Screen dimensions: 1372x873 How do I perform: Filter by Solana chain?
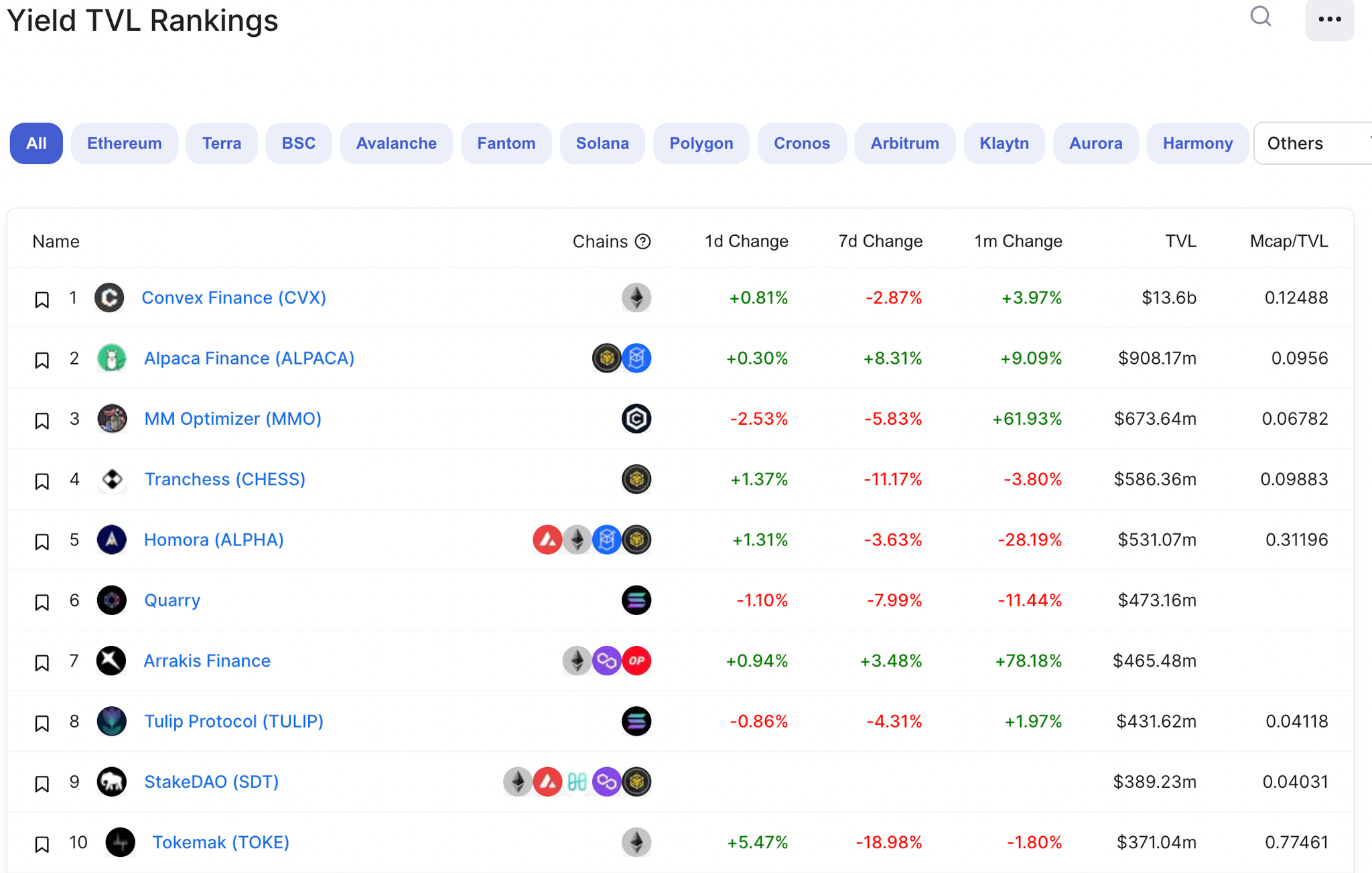(602, 143)
